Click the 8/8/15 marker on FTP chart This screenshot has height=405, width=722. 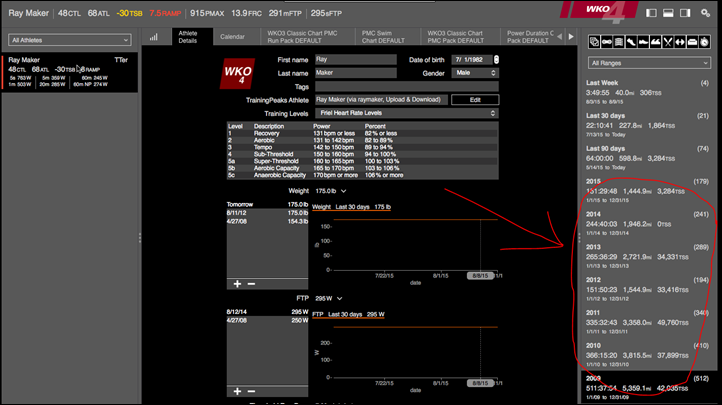tap(480, 383)
